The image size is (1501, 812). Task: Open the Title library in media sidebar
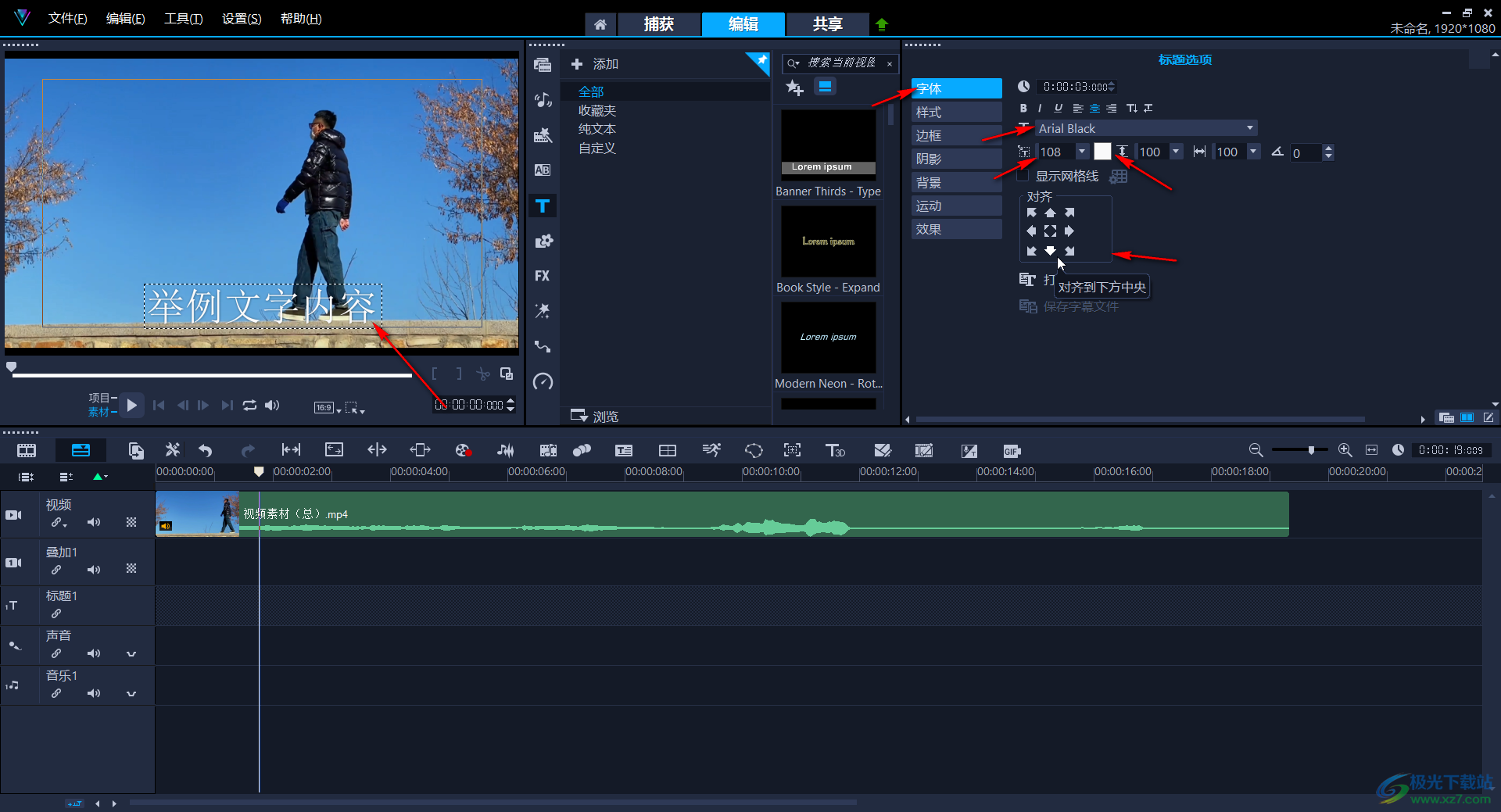[x=543, y=206]
